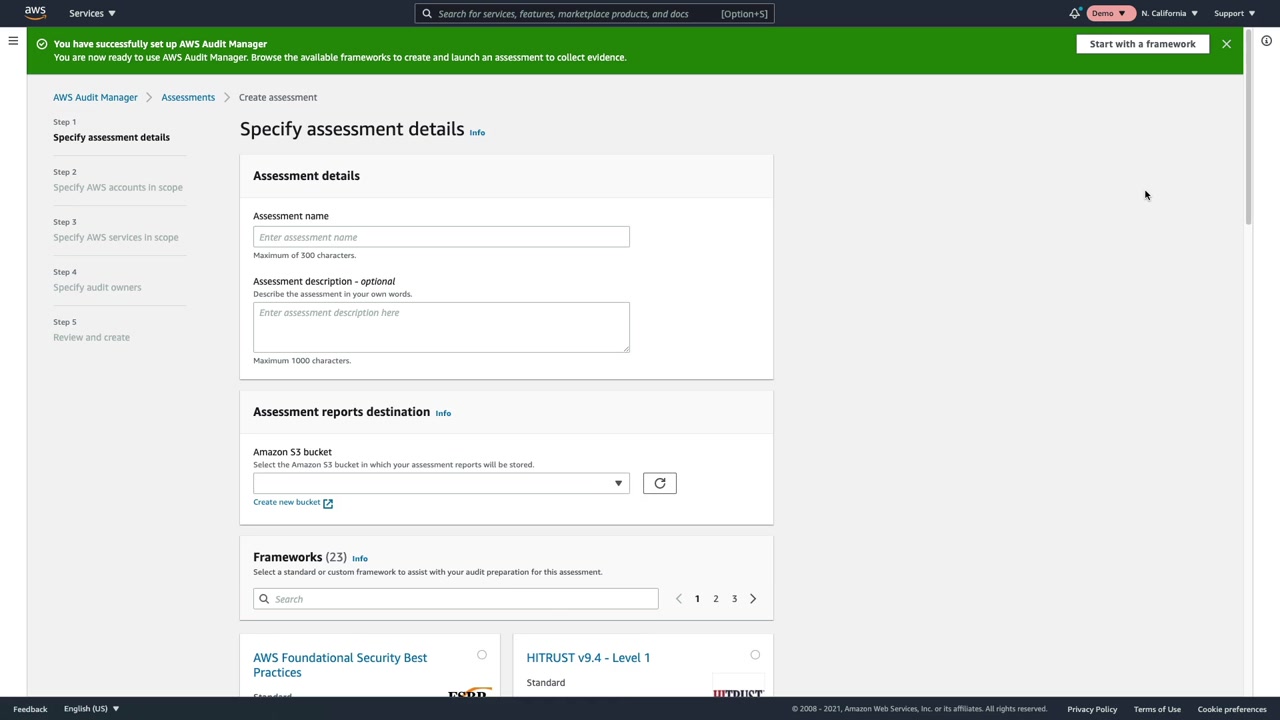The image size is (1280, 720).
Task: Open the right-side info panel icon
Action: tap(1266, 41)
